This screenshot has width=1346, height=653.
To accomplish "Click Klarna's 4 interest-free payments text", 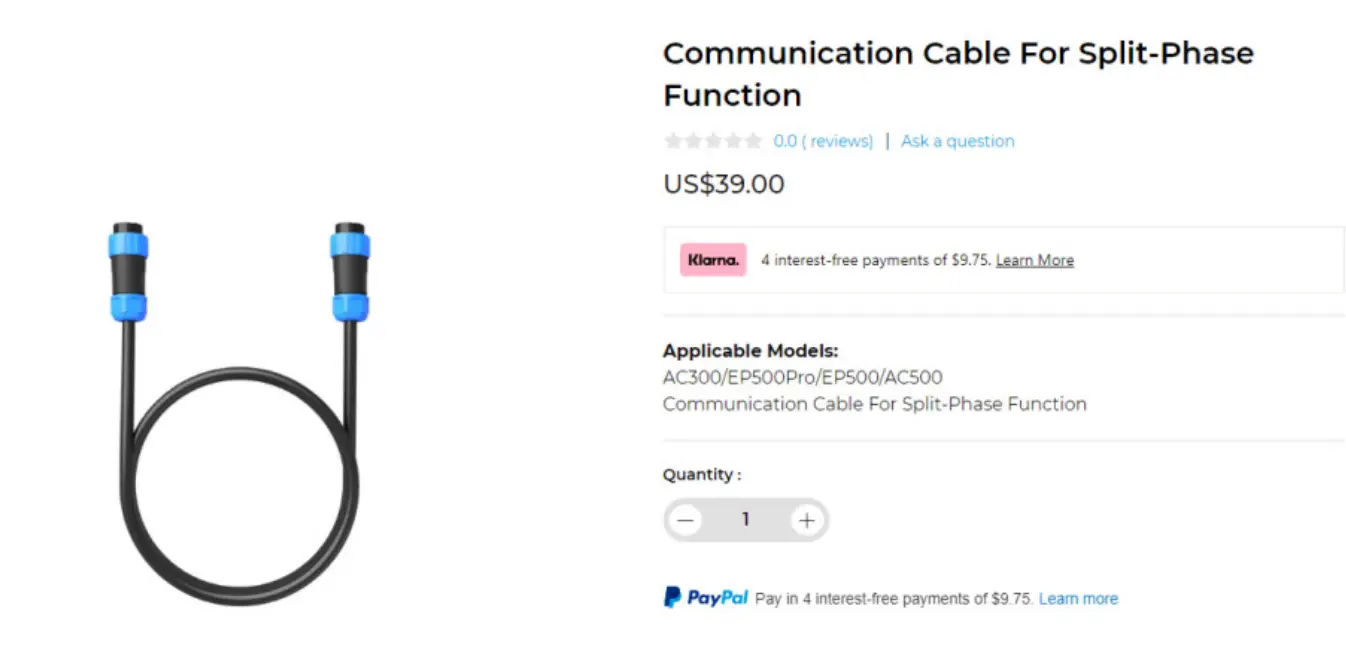I will [x=876, y=260].
